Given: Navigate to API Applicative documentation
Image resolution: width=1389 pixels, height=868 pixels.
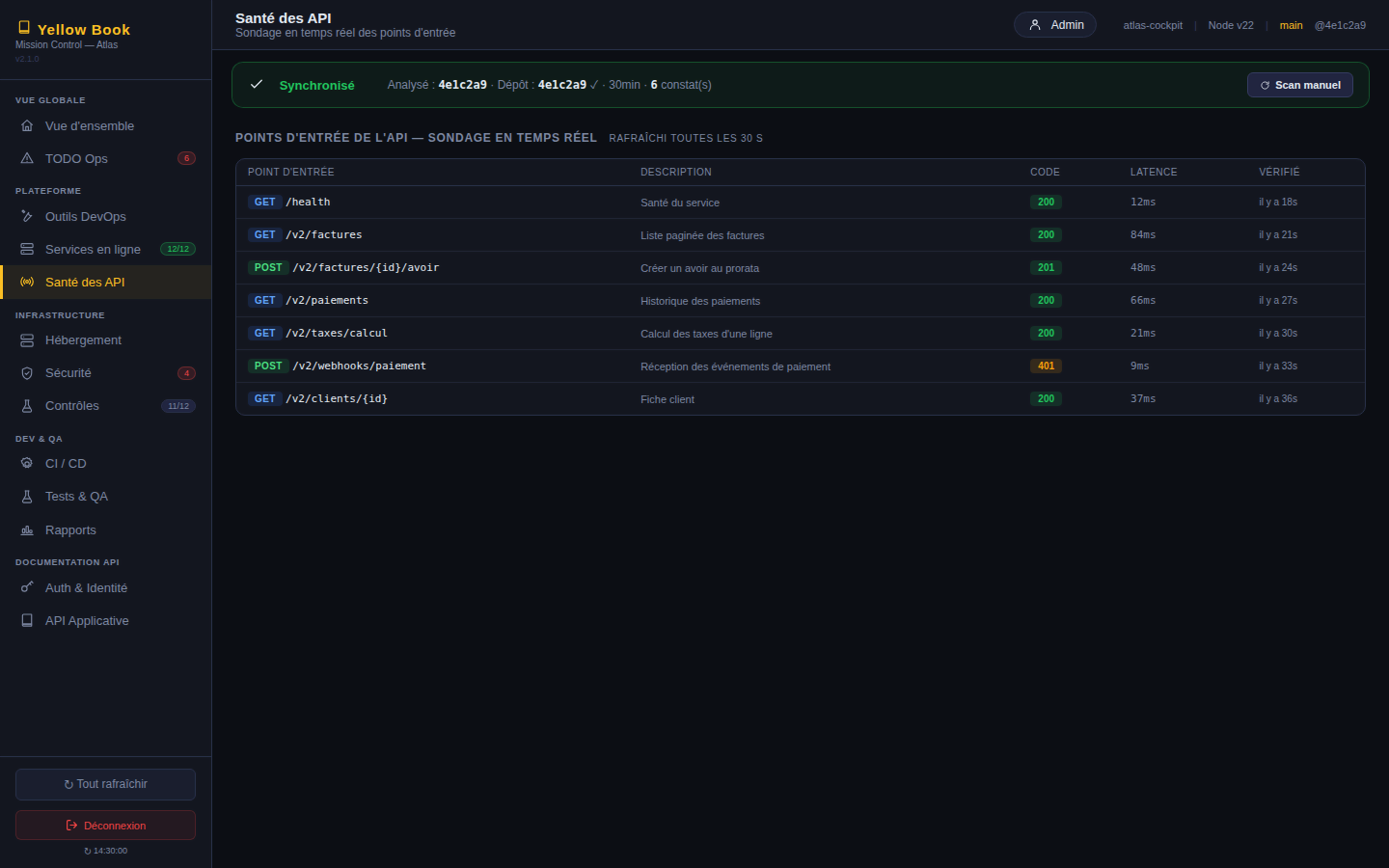Looking at the screenshot, I should point(105,620).
